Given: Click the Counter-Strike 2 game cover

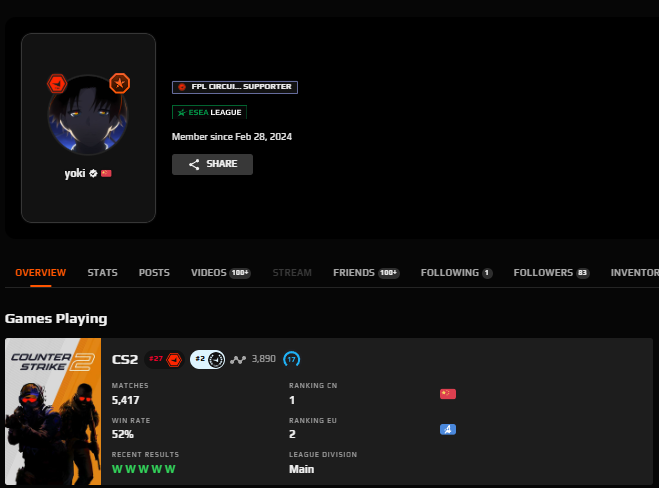Looking at the screenshot, I should pyautogui.click(x=53, y=412).
